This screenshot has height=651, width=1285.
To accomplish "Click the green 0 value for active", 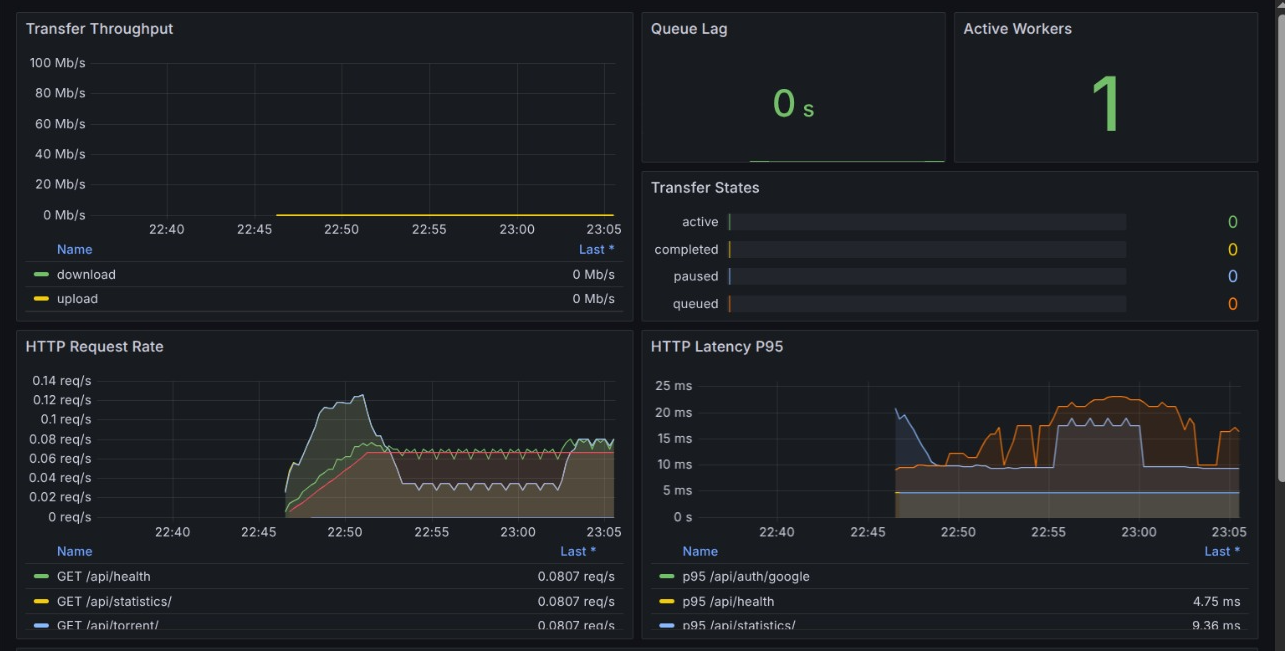I will click(1232, 222).
